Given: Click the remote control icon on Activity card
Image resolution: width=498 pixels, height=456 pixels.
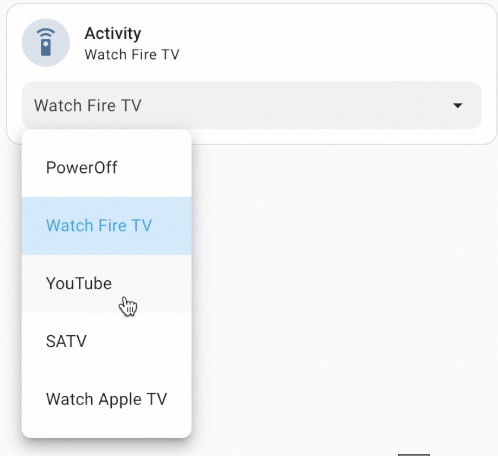Looking at the screenshot, I should 46,42.
